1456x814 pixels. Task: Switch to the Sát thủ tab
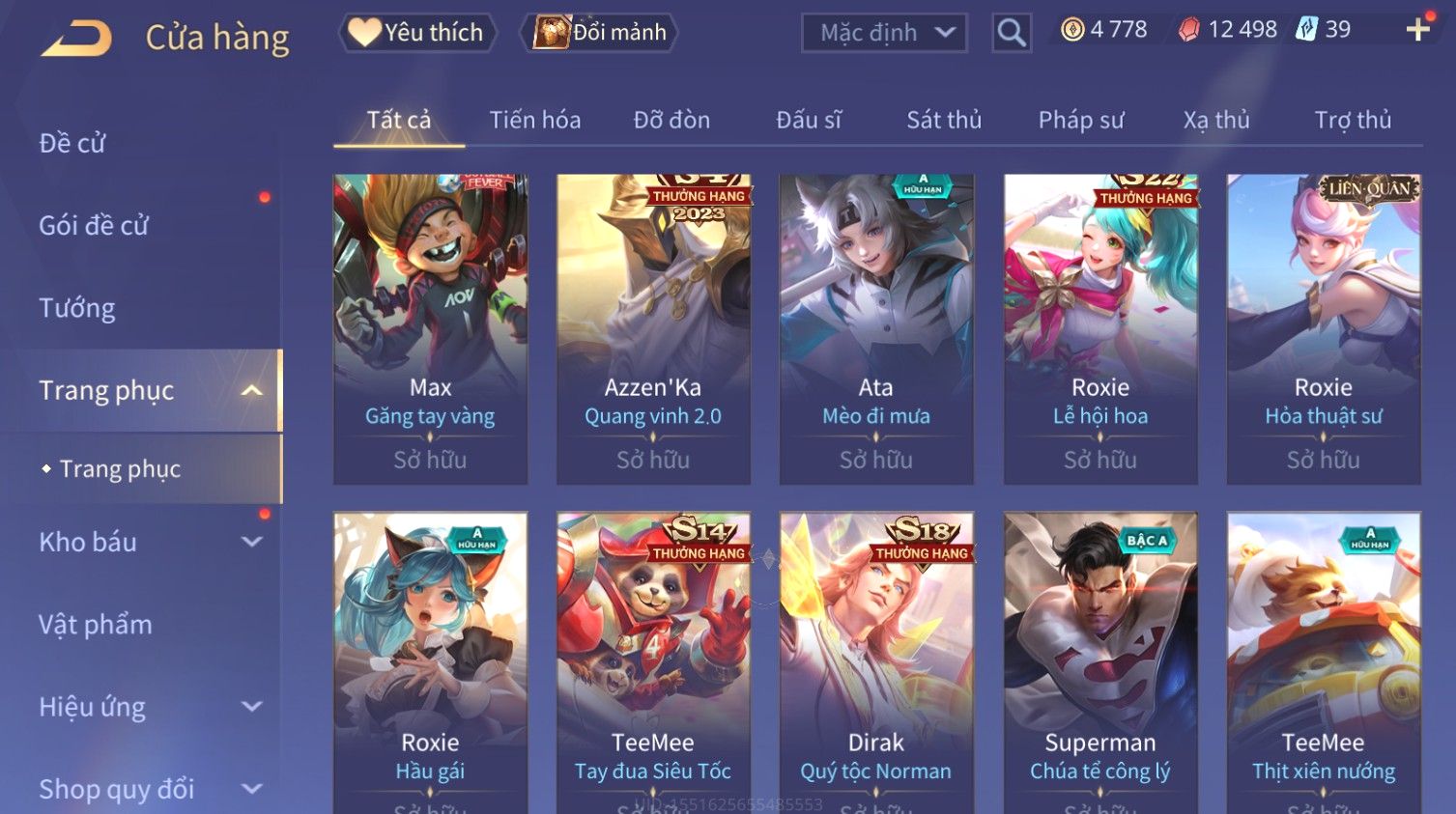coord(944,120)
